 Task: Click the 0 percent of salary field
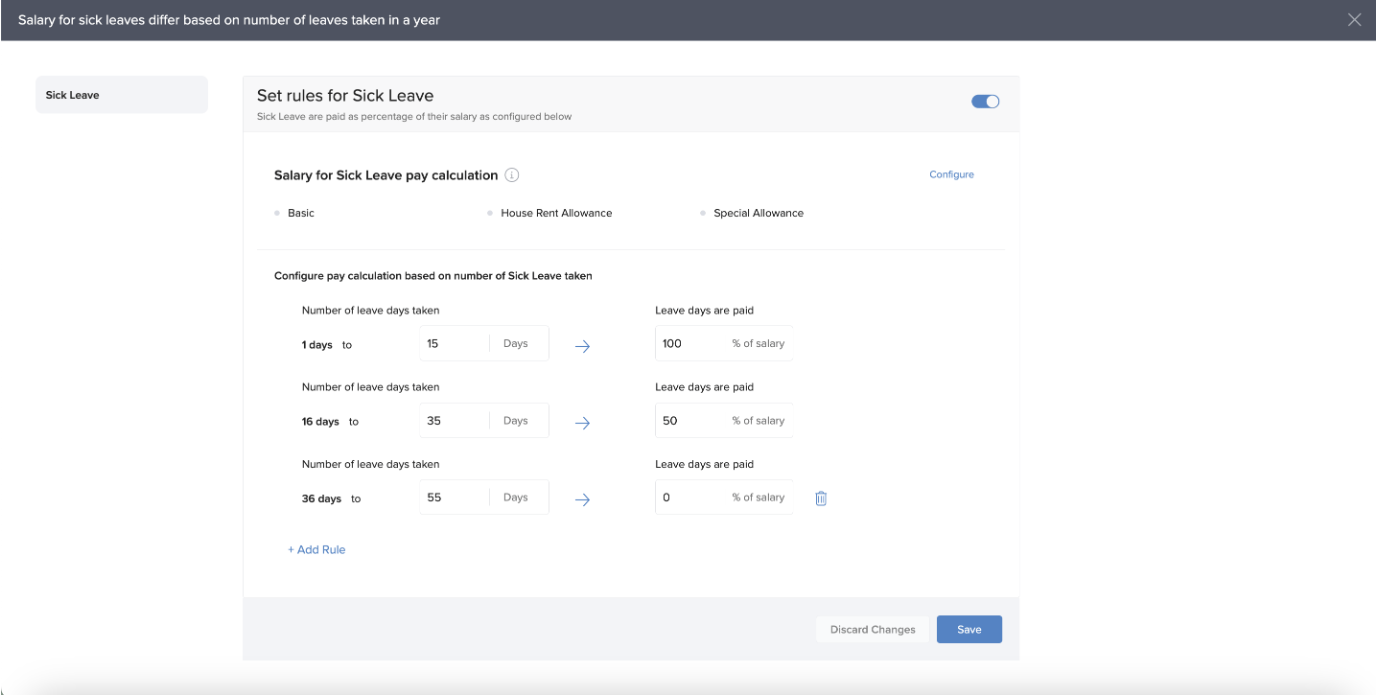[x=690, y=497]
